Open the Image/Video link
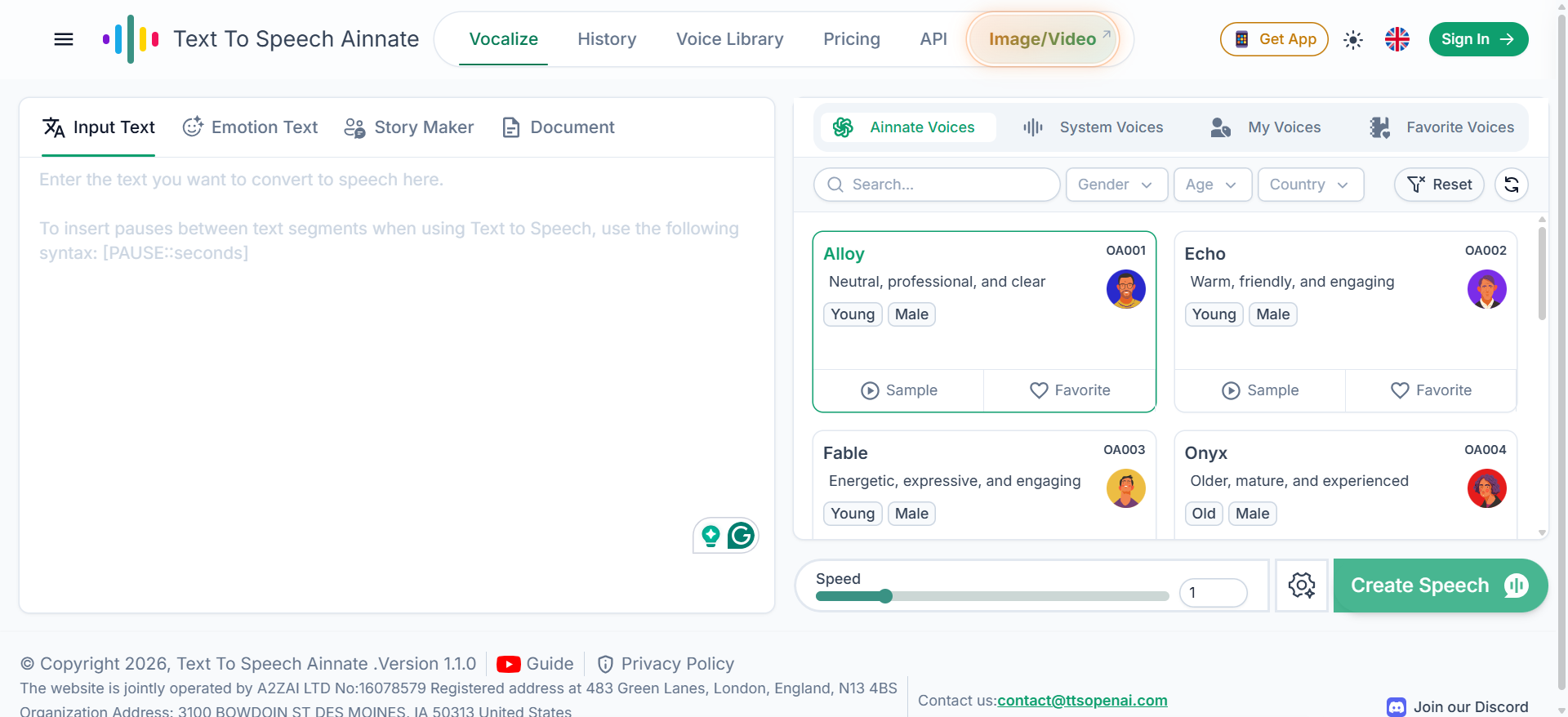The width and height of the screenshot is (1568, 717). tap(1043, 39)
